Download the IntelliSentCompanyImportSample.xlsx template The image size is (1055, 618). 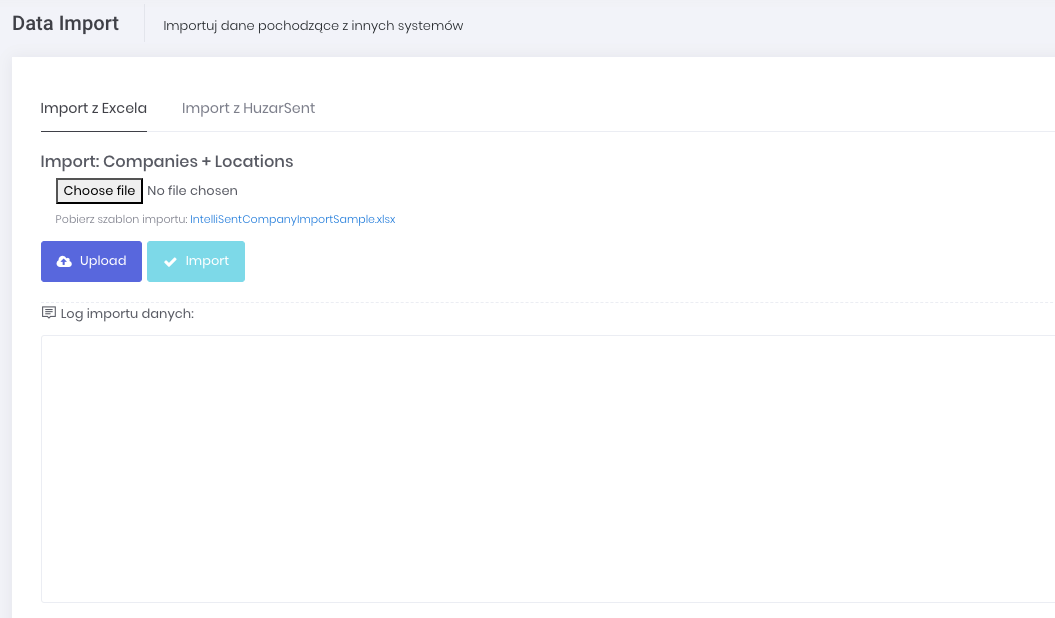pyautogui.click(x=292, y=219)
